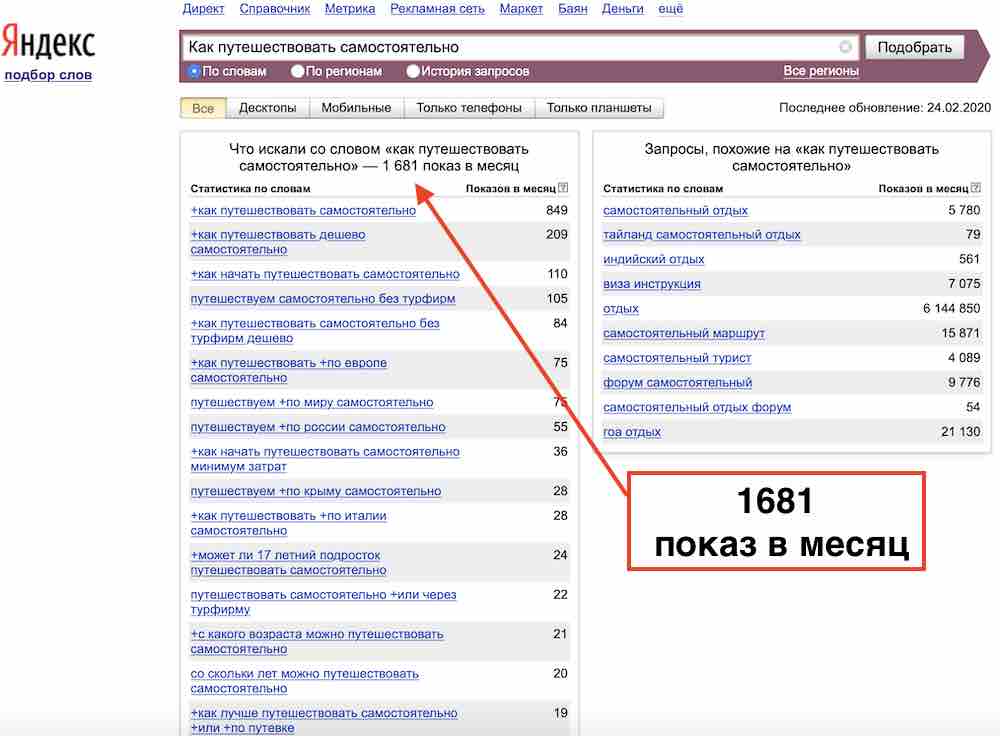Open similar query тайланд самостоятельный отдых
The height and width of the screenshot is (736, 1000).
(x=702, y=235)
